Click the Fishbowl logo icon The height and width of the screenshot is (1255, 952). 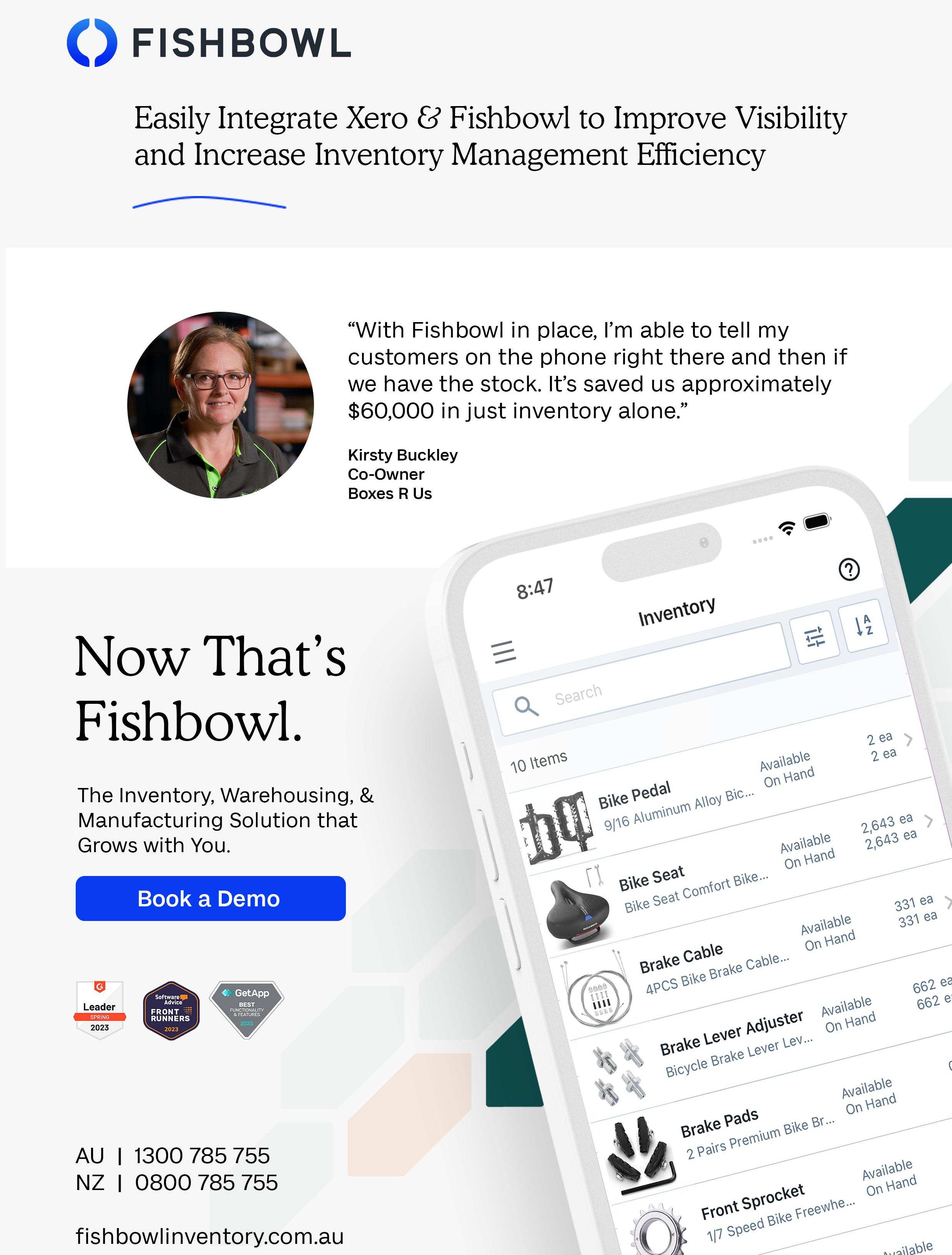coord(92,43)
